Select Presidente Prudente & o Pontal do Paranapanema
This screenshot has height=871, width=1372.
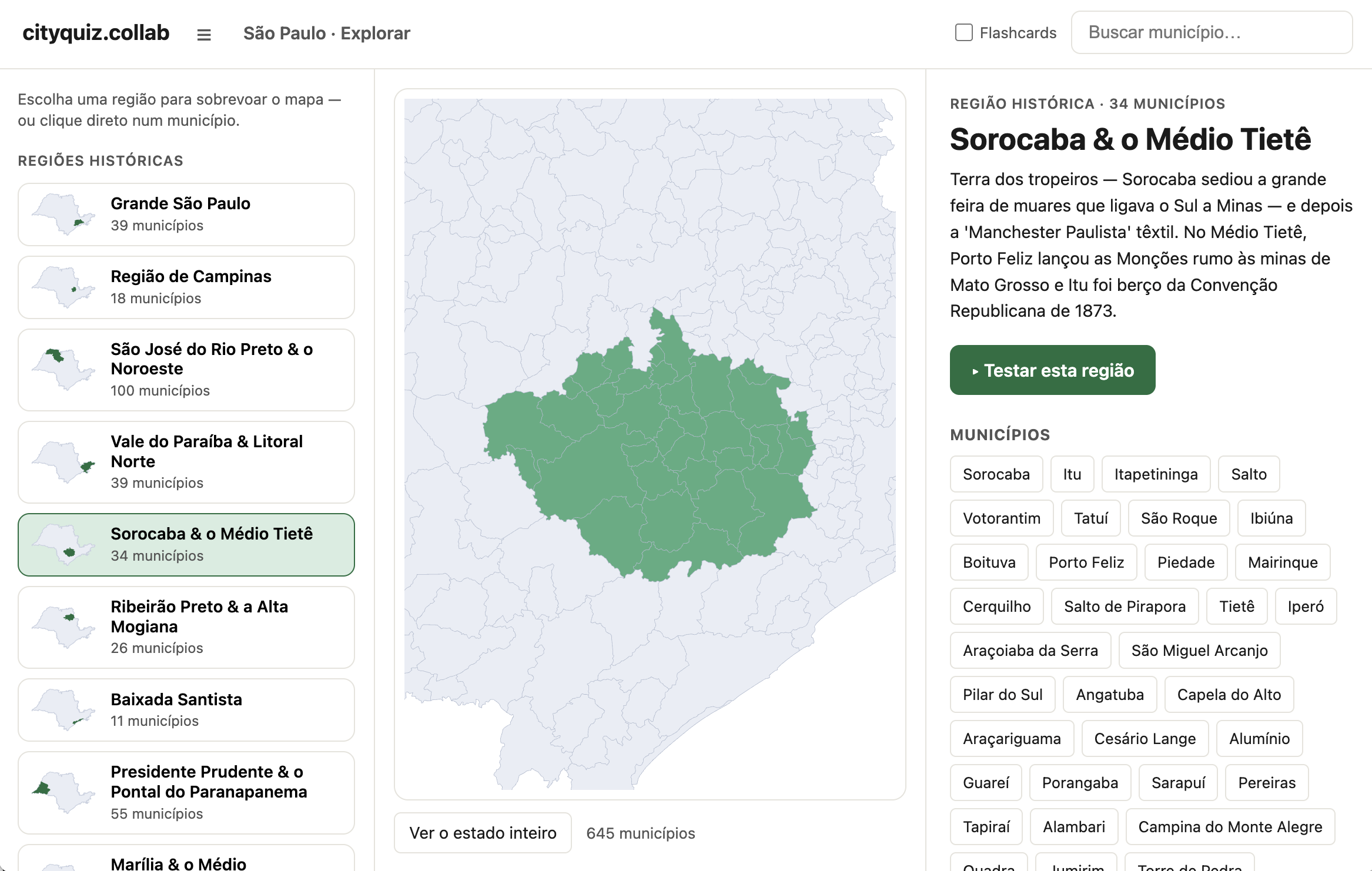click(186, 793)
